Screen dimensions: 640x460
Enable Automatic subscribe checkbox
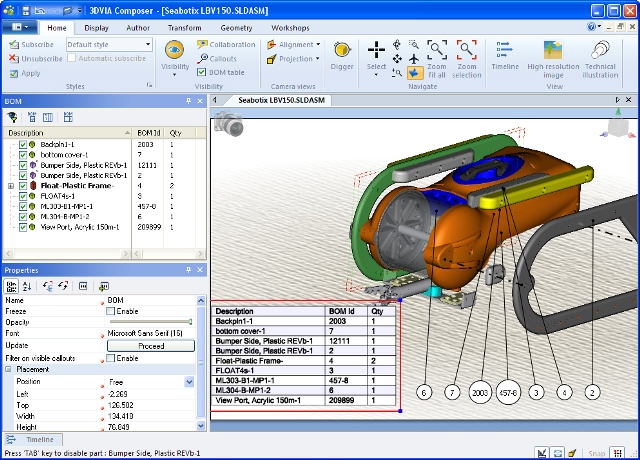coord(71,58)
